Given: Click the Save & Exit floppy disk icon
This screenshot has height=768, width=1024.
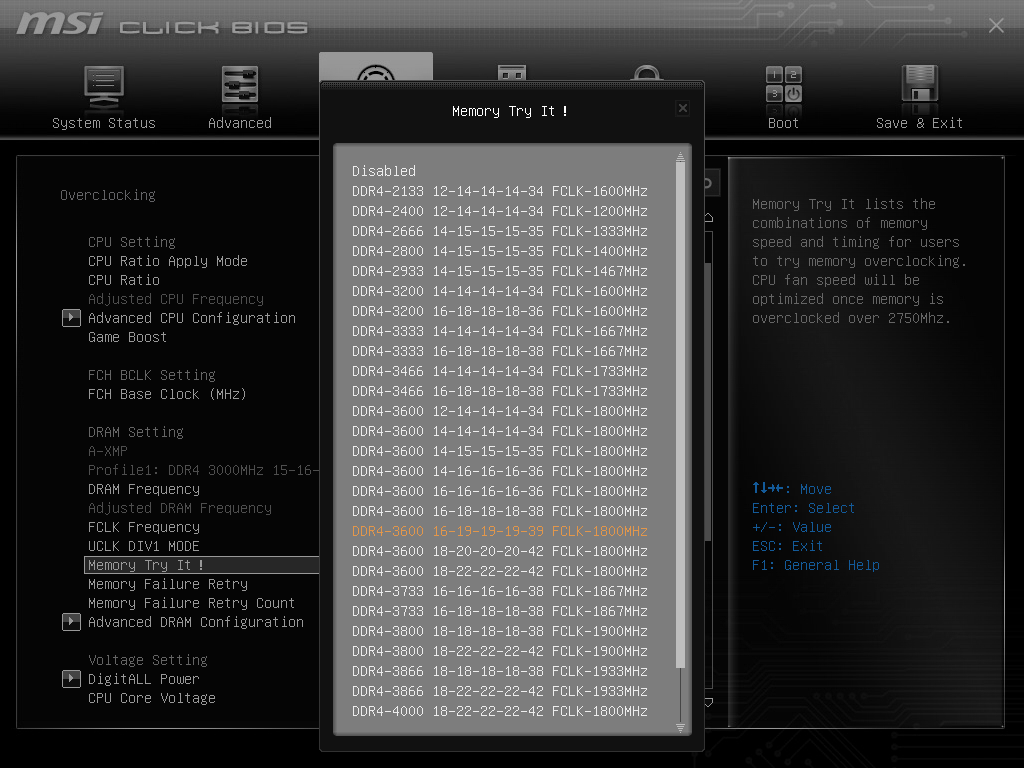Looking at the screenshot, I should click(920, 85).
